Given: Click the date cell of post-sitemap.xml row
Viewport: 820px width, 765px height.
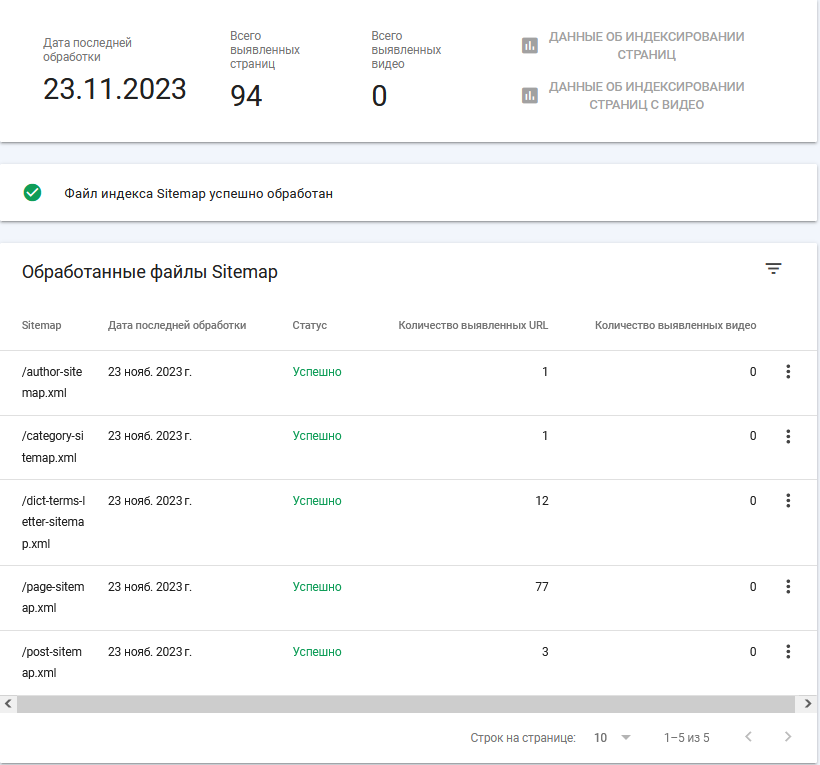Looking at the screenshot, I should (x=150, y=652).
